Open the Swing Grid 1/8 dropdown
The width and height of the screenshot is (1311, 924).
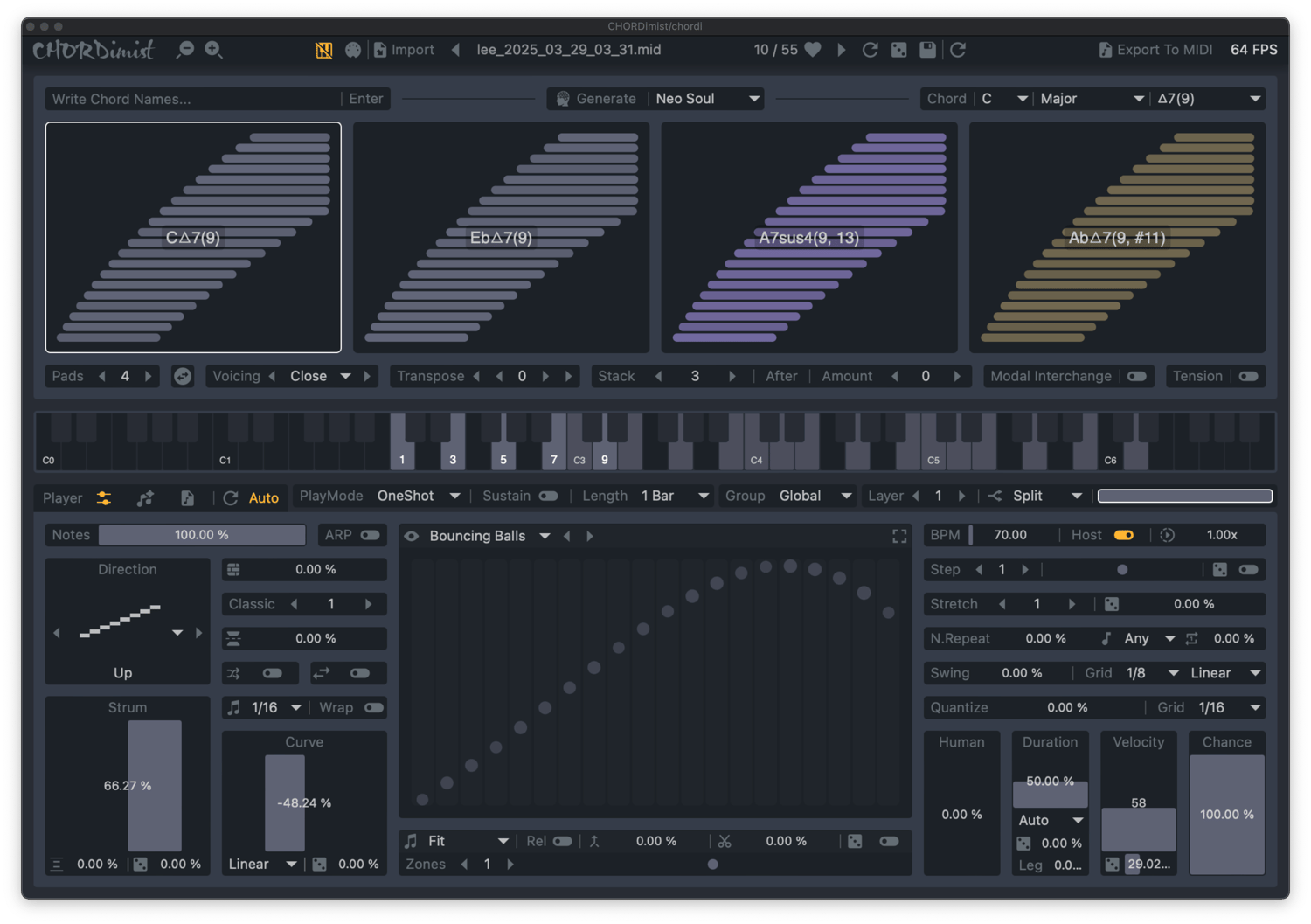coord(1152,673)
